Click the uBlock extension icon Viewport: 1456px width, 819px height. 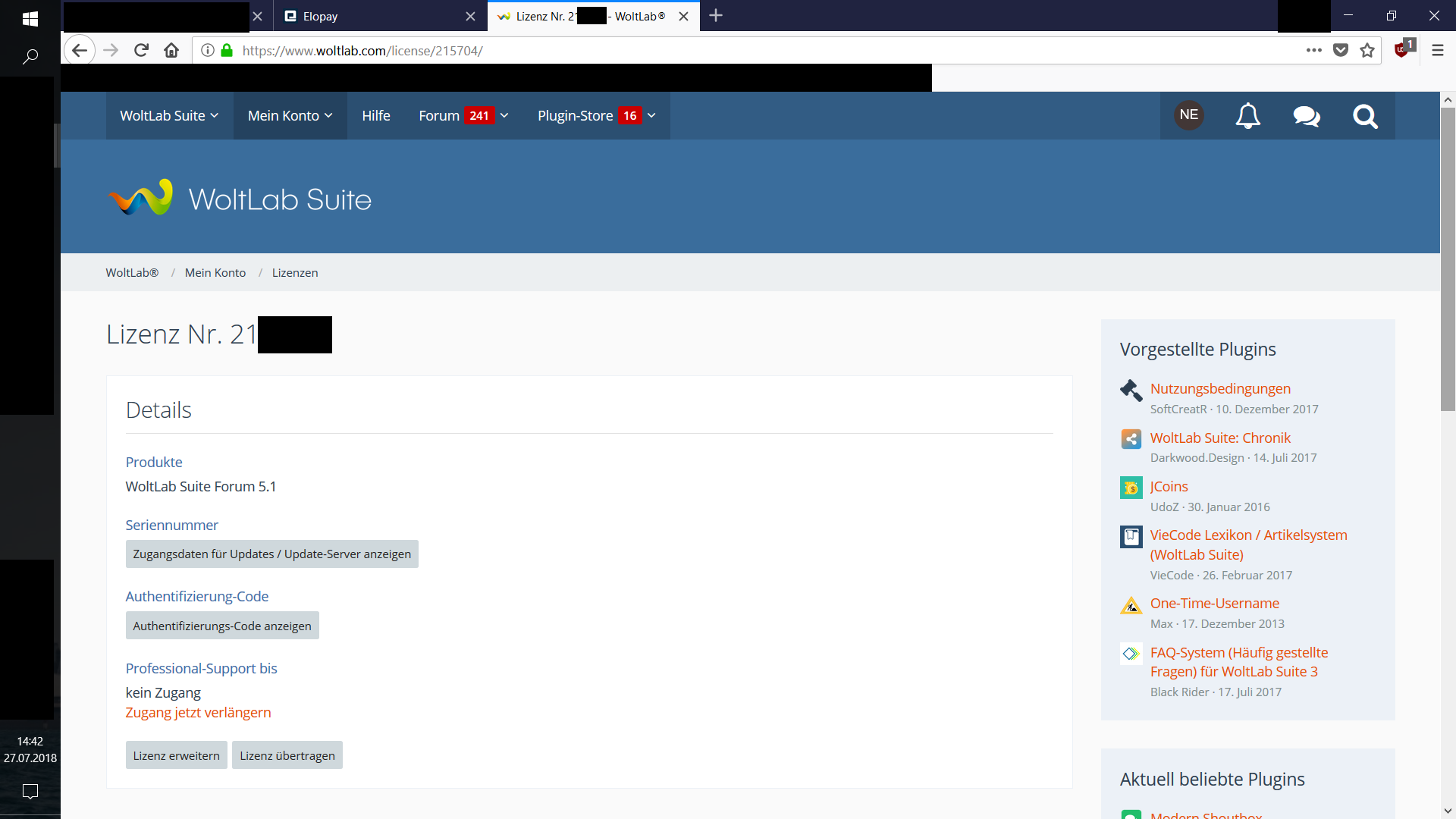(x=1402, y=50)
